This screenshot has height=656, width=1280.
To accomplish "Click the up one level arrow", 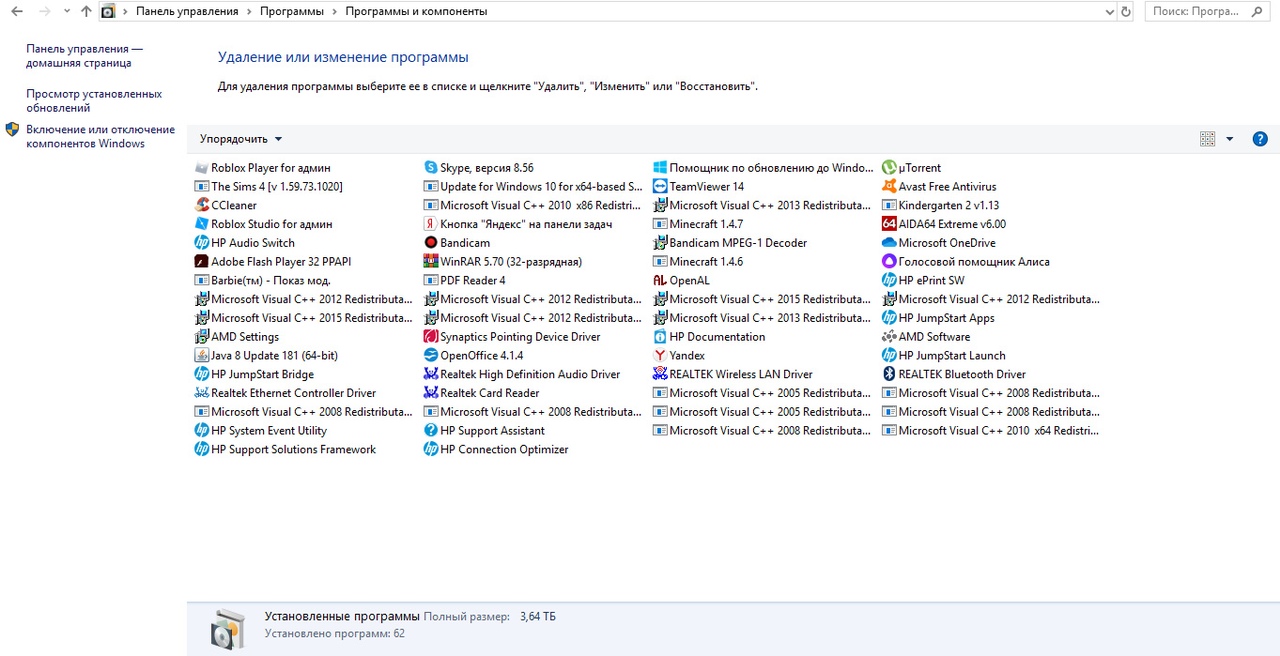I will coord(86,12).
